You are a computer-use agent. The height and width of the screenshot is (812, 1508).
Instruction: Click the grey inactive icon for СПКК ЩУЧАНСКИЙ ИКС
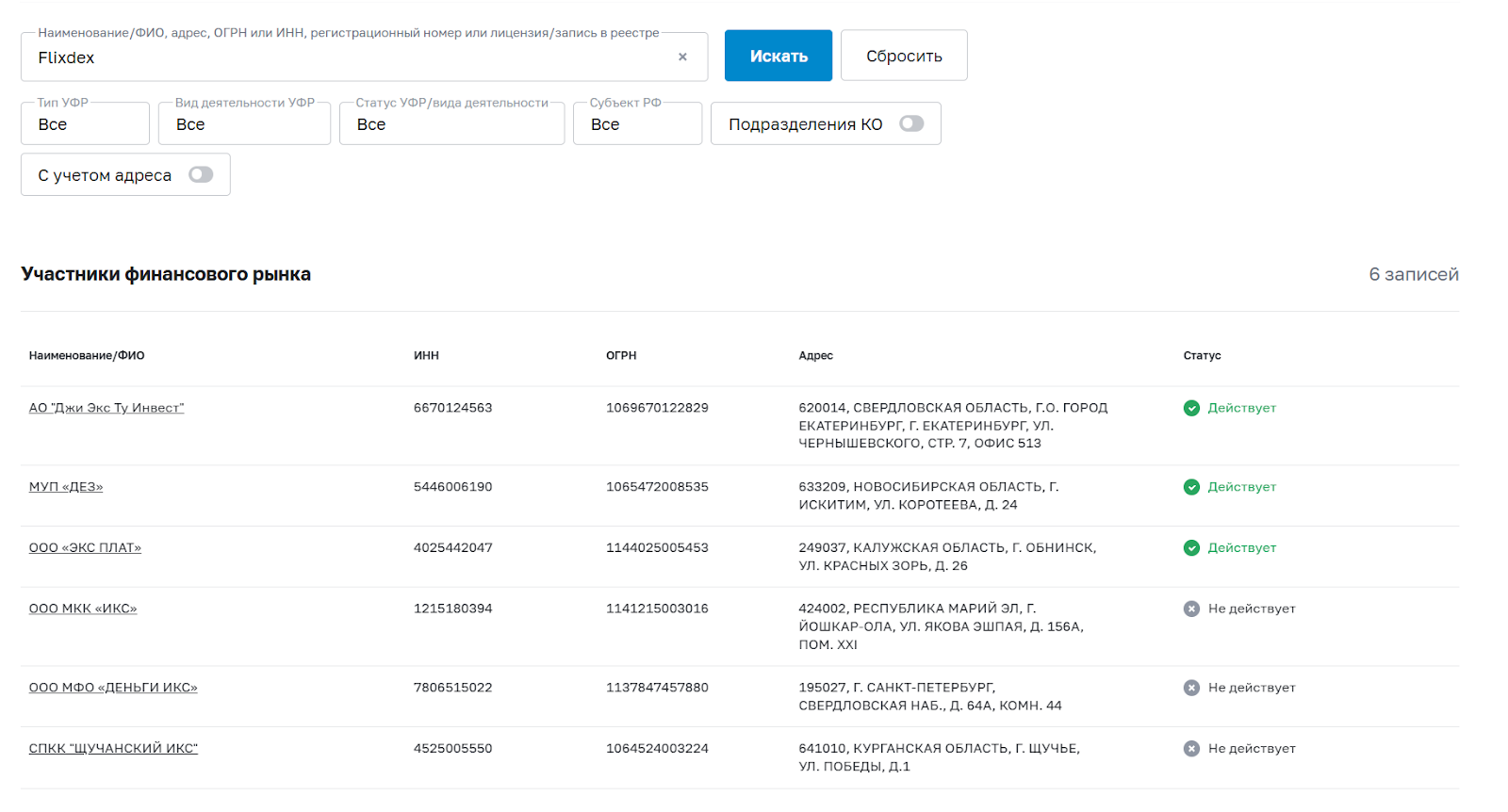coord(1191,749)
